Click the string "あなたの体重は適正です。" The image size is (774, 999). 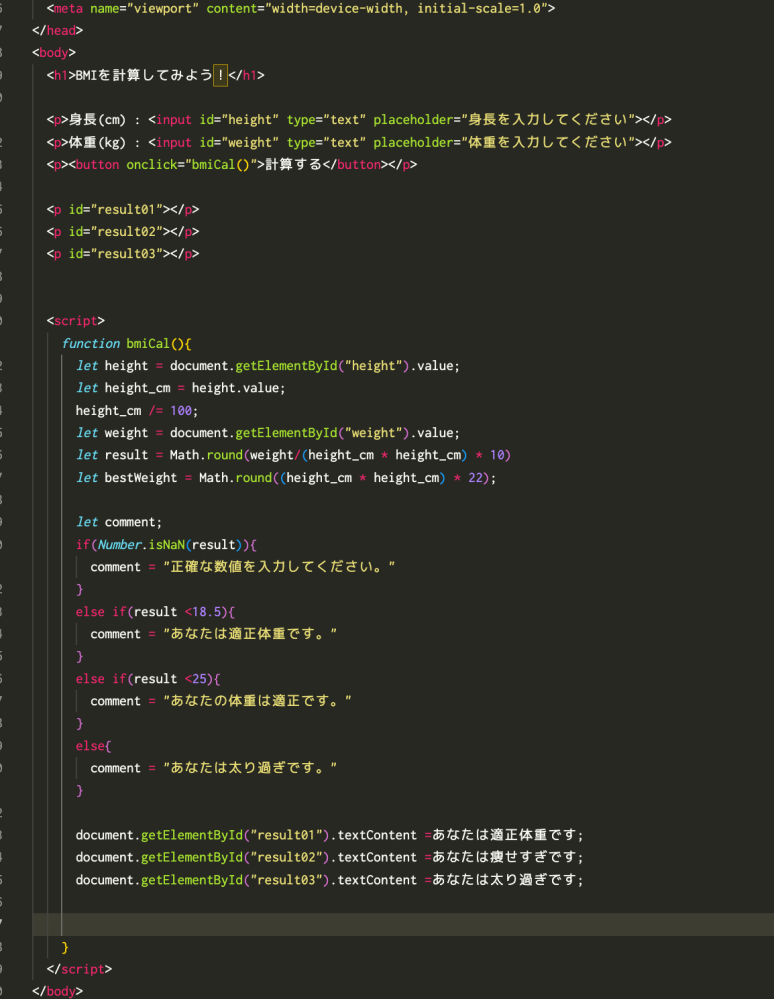[x=257, y=701]
